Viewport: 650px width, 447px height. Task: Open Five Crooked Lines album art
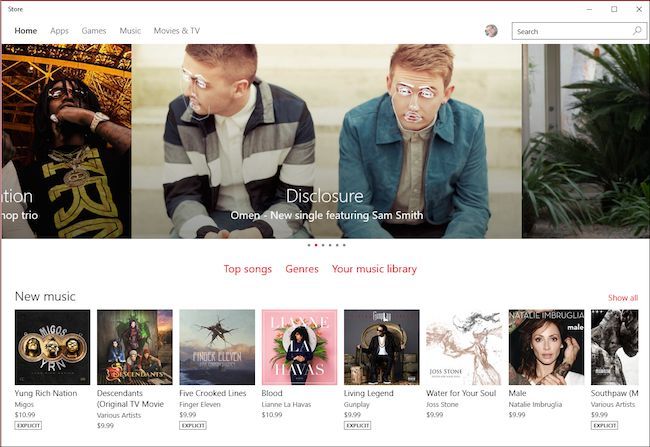[217, 347]
